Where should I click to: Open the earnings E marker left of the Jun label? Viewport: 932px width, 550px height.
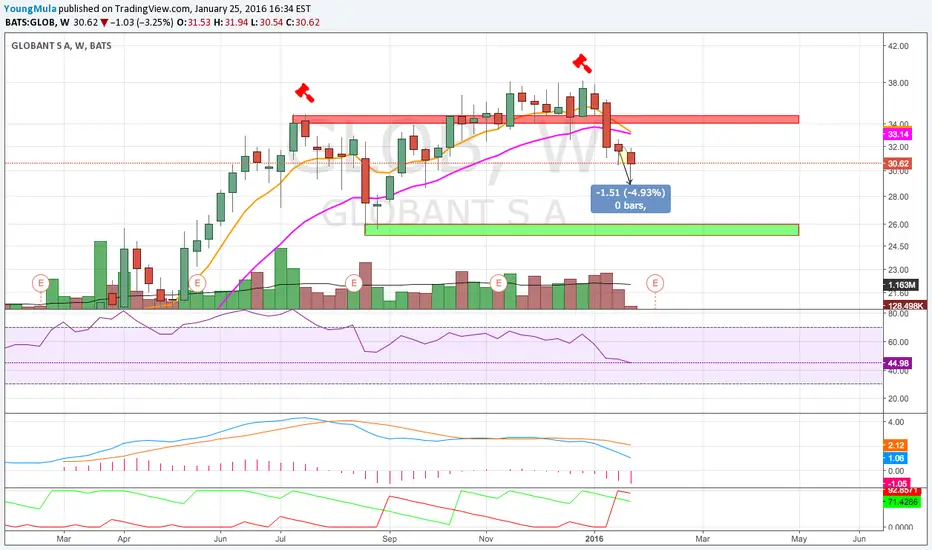[197, 283]
